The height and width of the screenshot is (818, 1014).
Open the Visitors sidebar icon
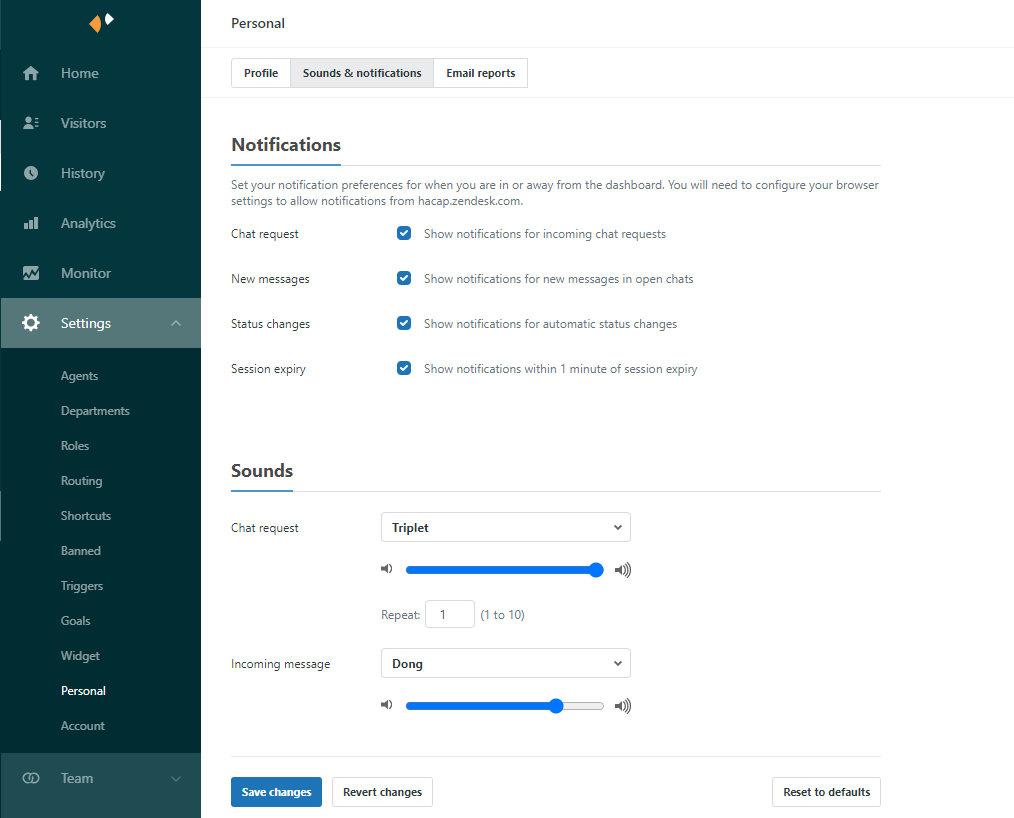(31, 123)
